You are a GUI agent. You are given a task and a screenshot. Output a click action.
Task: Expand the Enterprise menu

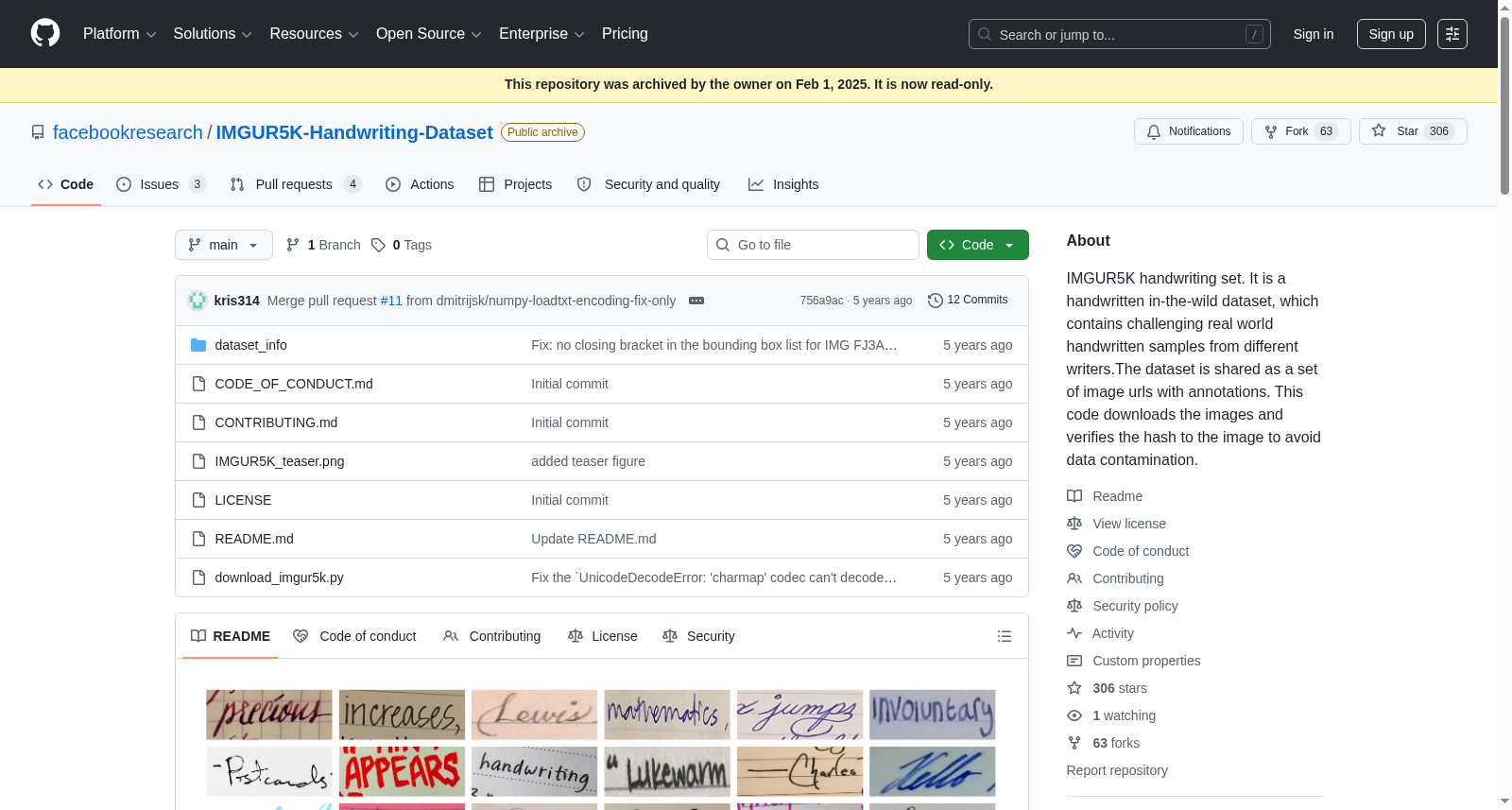click(x=541, y=34)
